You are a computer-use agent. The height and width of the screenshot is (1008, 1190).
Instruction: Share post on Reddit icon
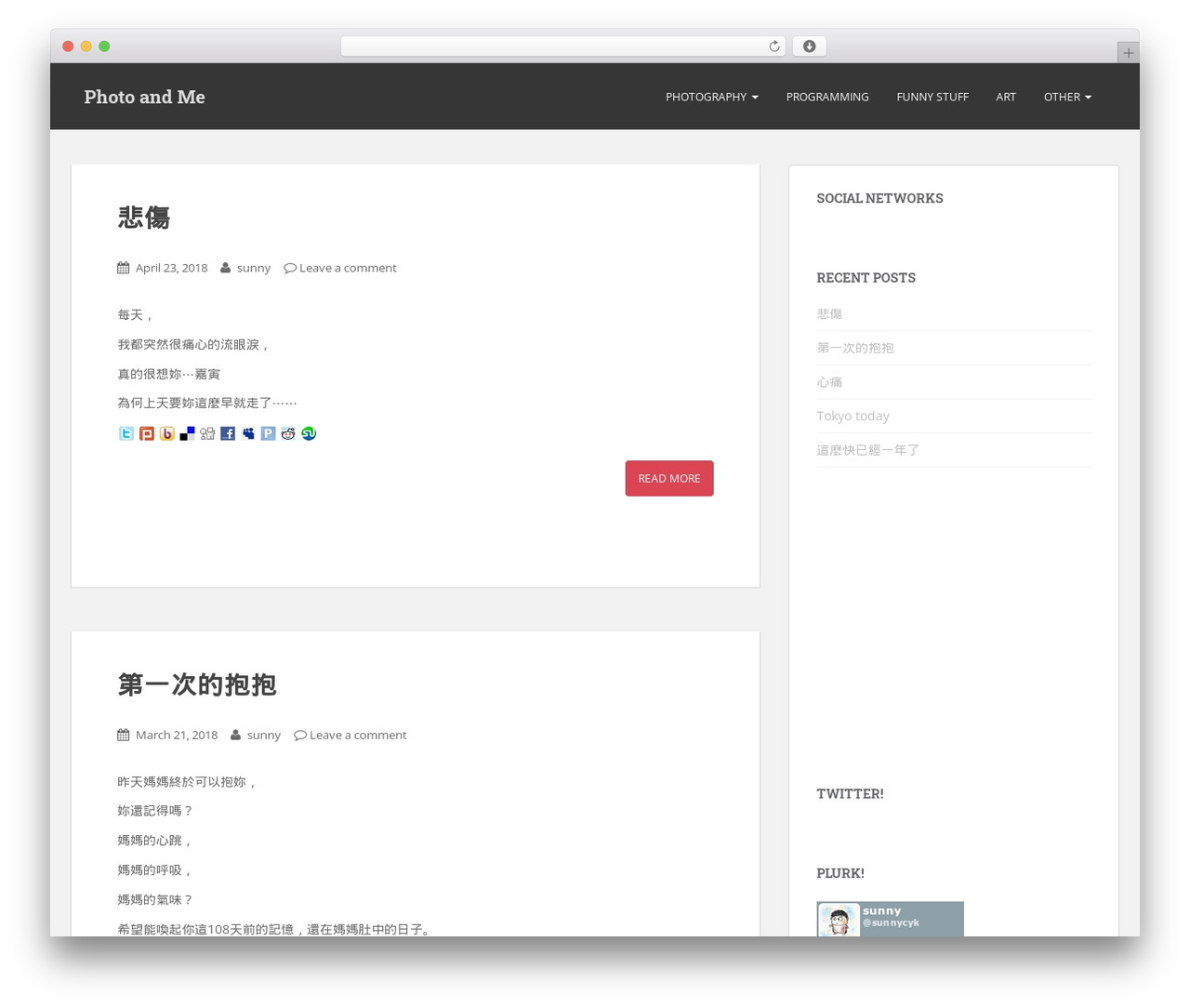[x=288, y=433]
